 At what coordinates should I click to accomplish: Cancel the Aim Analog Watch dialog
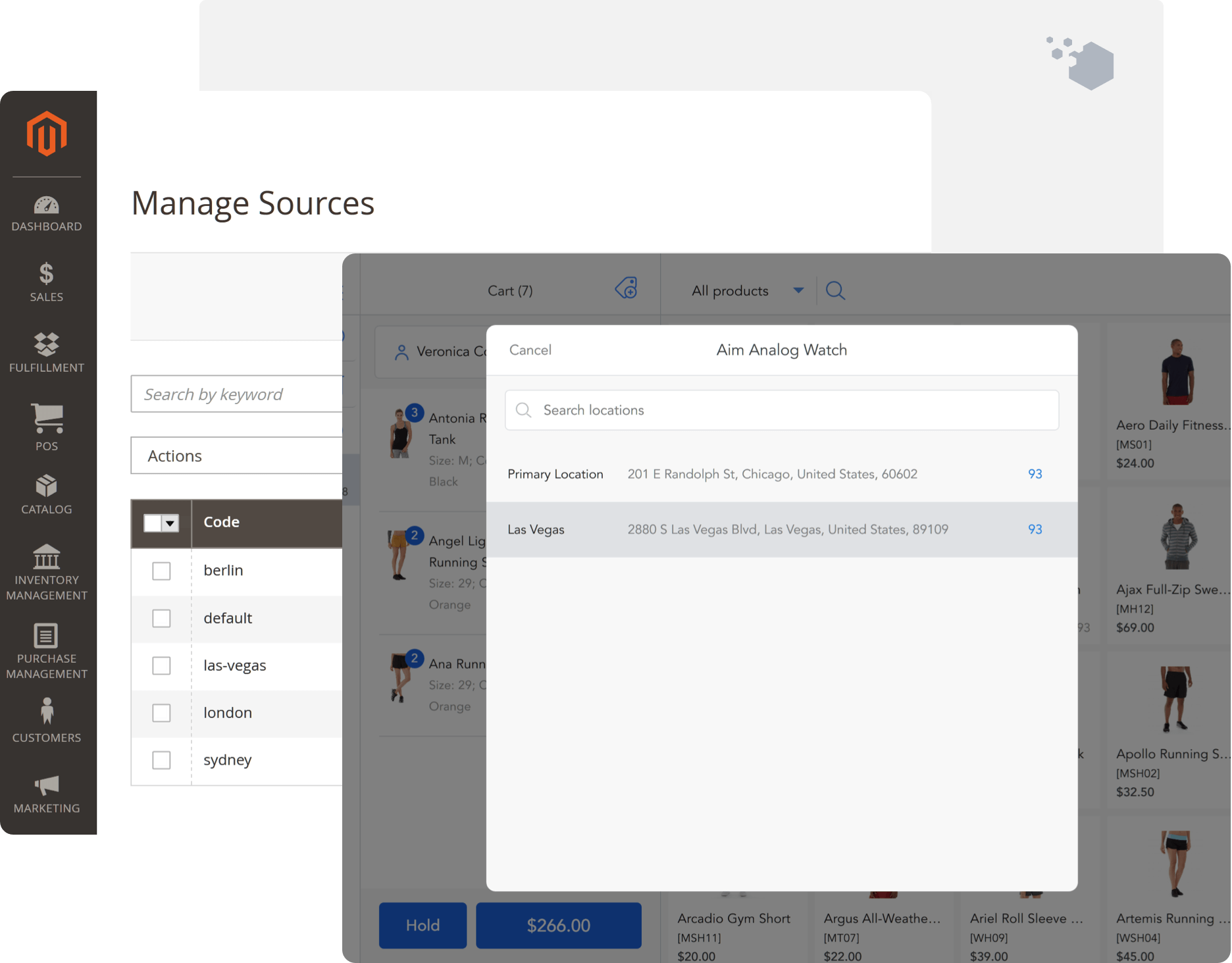click(x=530, y=350)
